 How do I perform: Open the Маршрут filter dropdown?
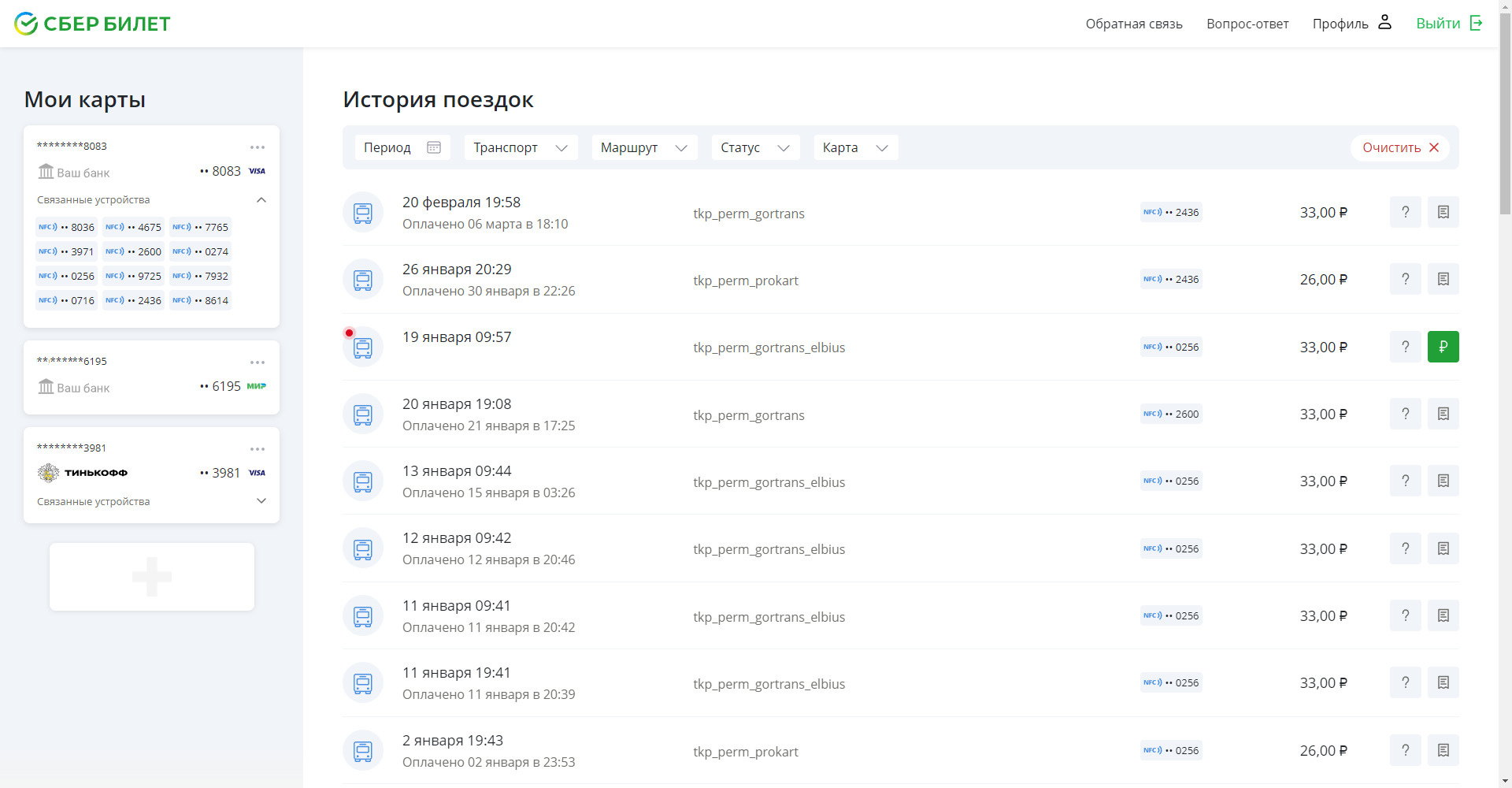644,147
